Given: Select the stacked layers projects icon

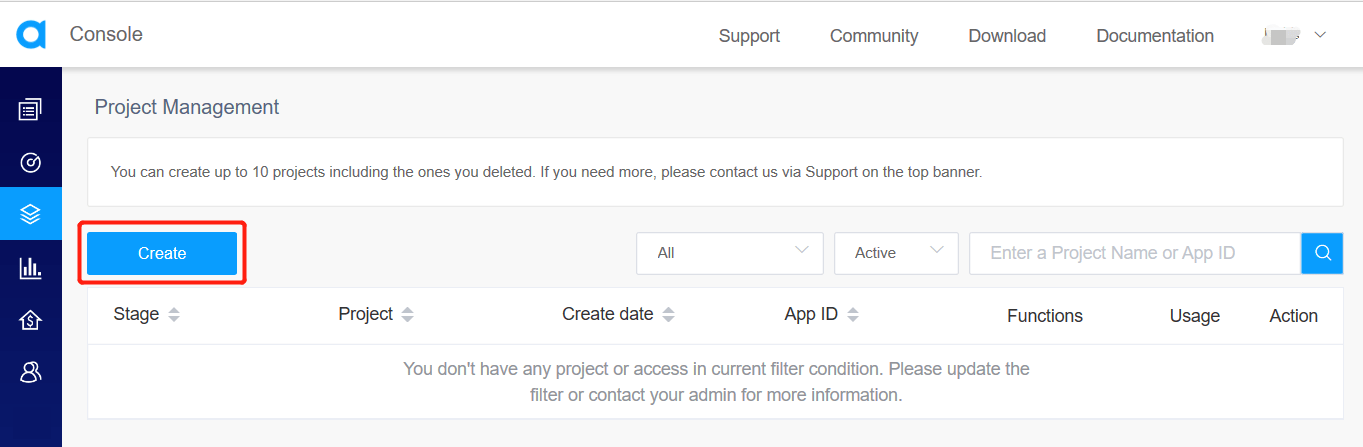Looking at the screenshot, I should point(30,214).
